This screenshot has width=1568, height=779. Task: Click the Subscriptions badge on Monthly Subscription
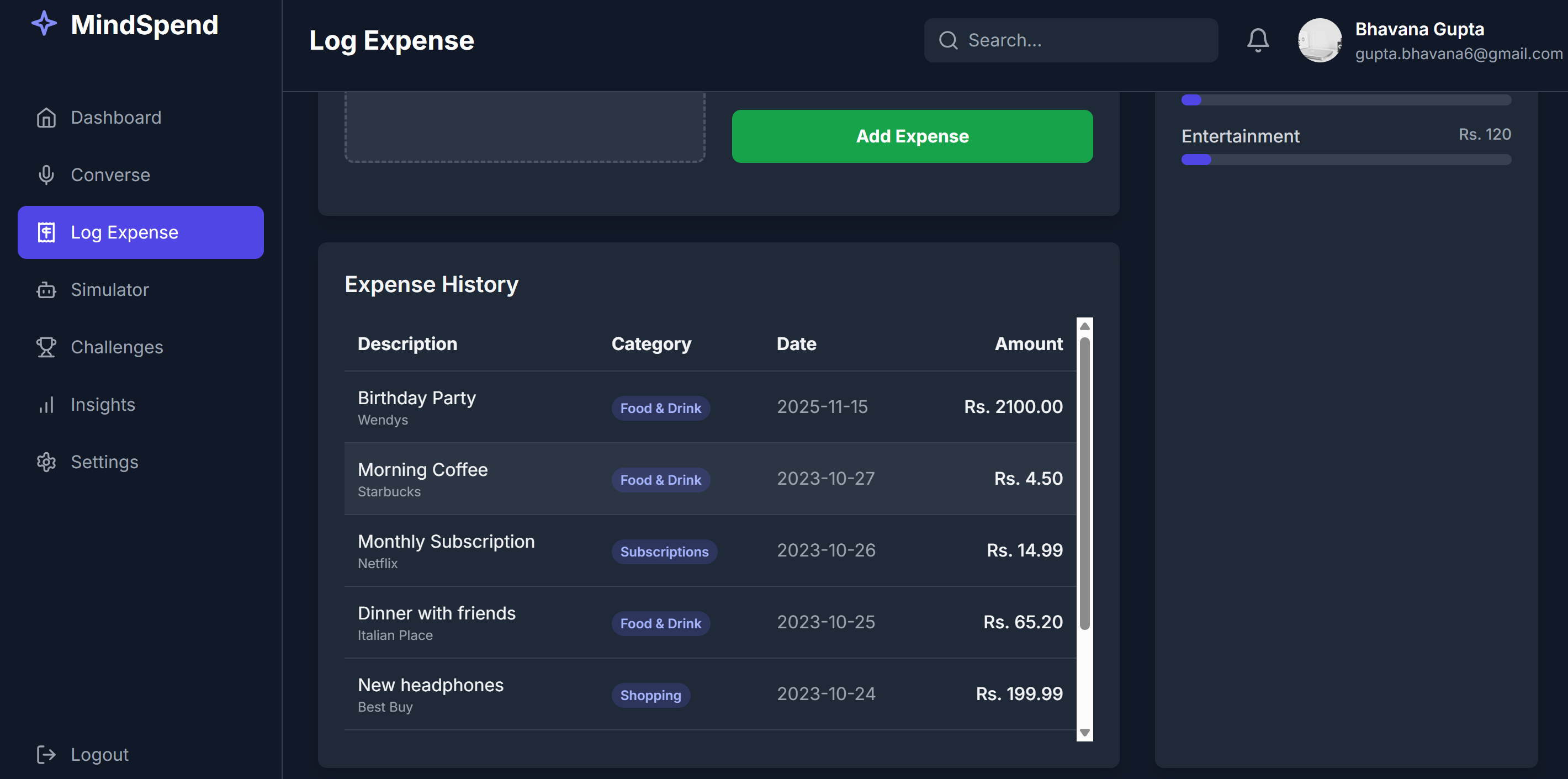pyautogui.click(x=664, y=552)
